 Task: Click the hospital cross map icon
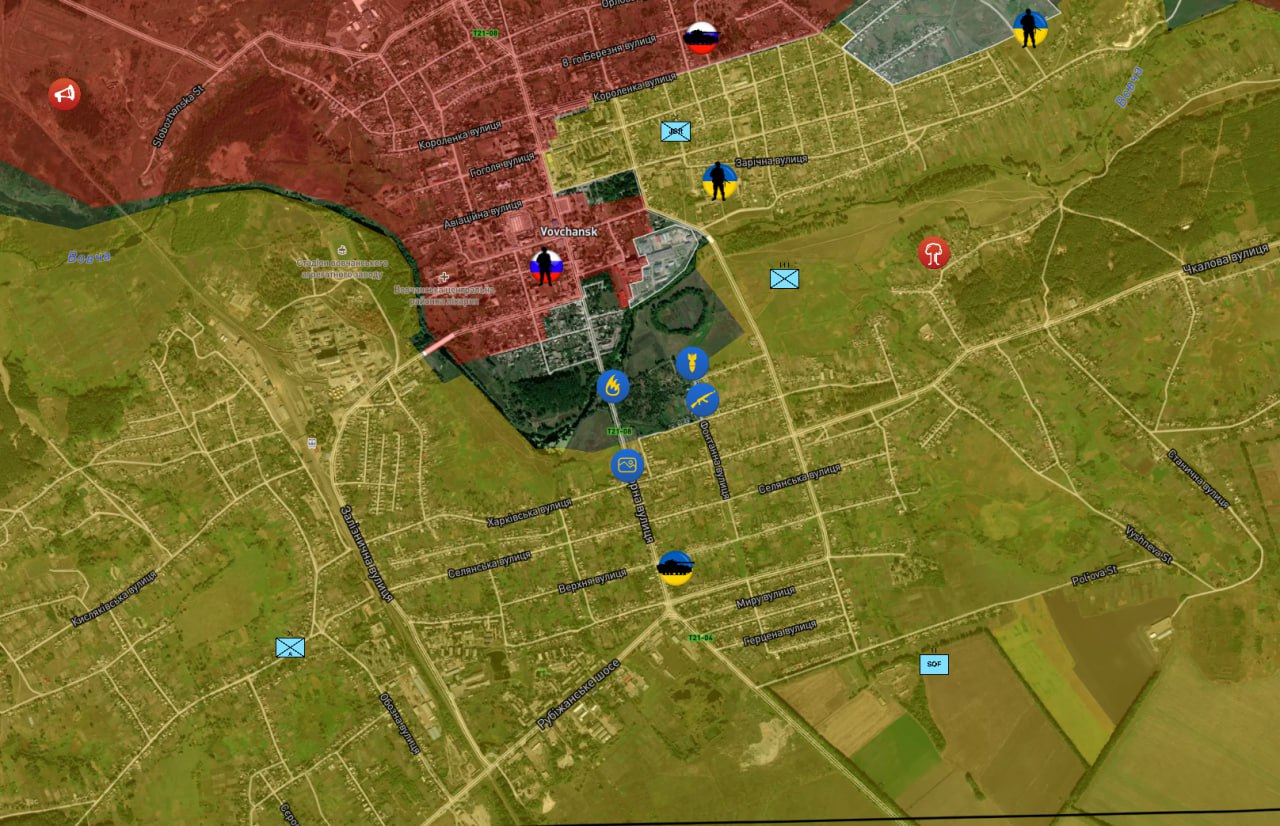443,277
